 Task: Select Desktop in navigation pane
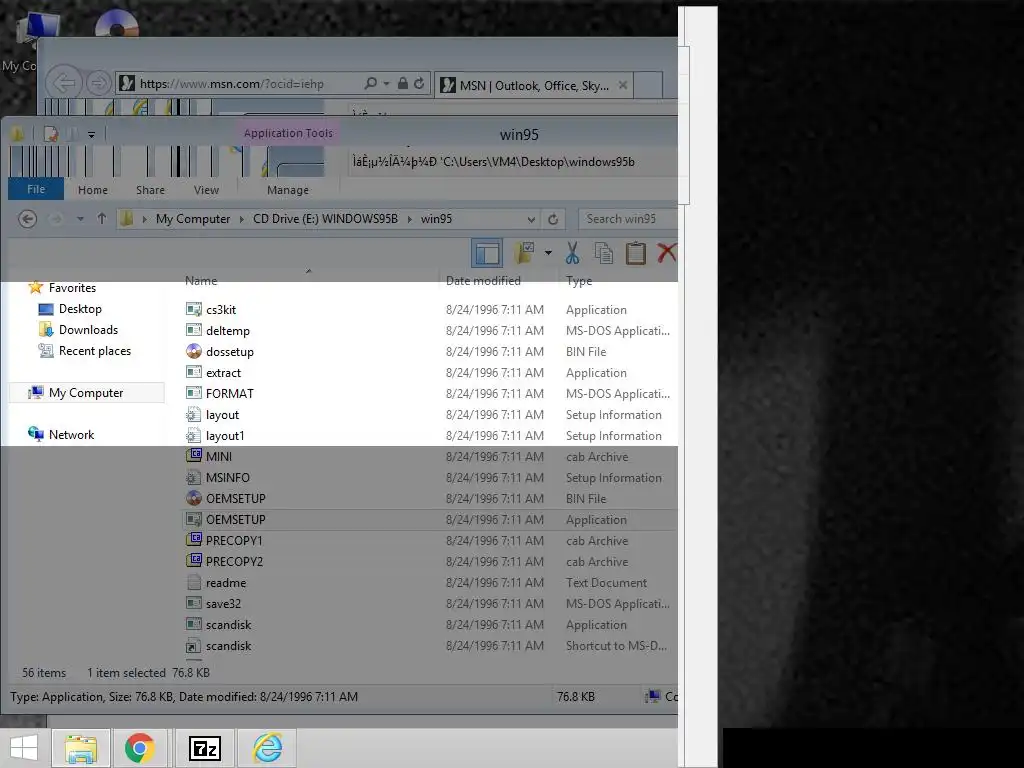point(80,309)
